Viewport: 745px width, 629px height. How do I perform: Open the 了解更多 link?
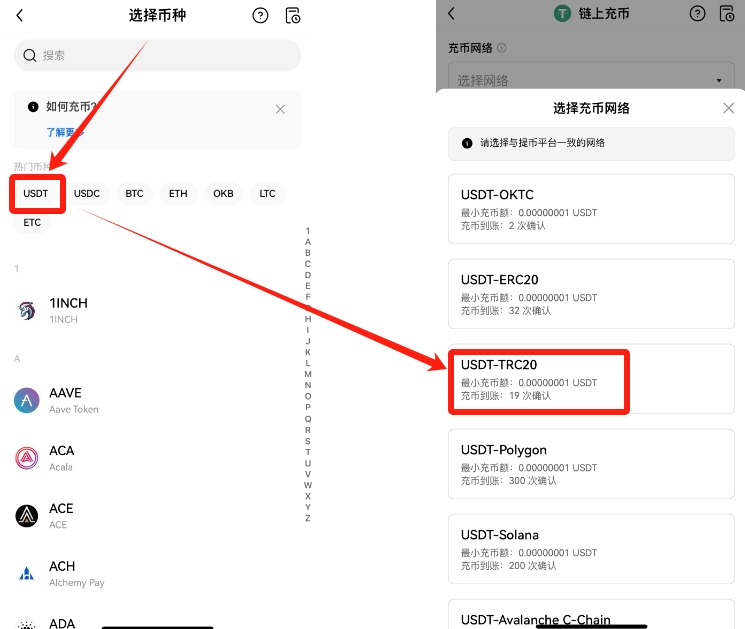pos(65,132)
